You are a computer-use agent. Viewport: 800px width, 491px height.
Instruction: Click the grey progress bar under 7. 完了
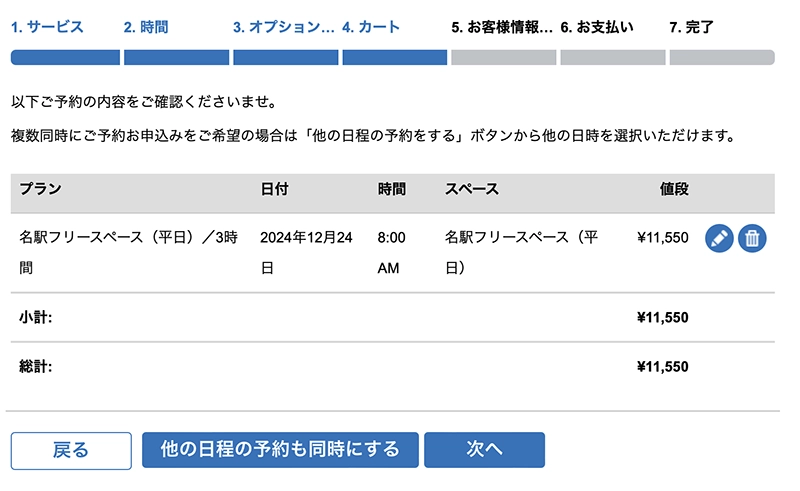[x=721, y=57]
